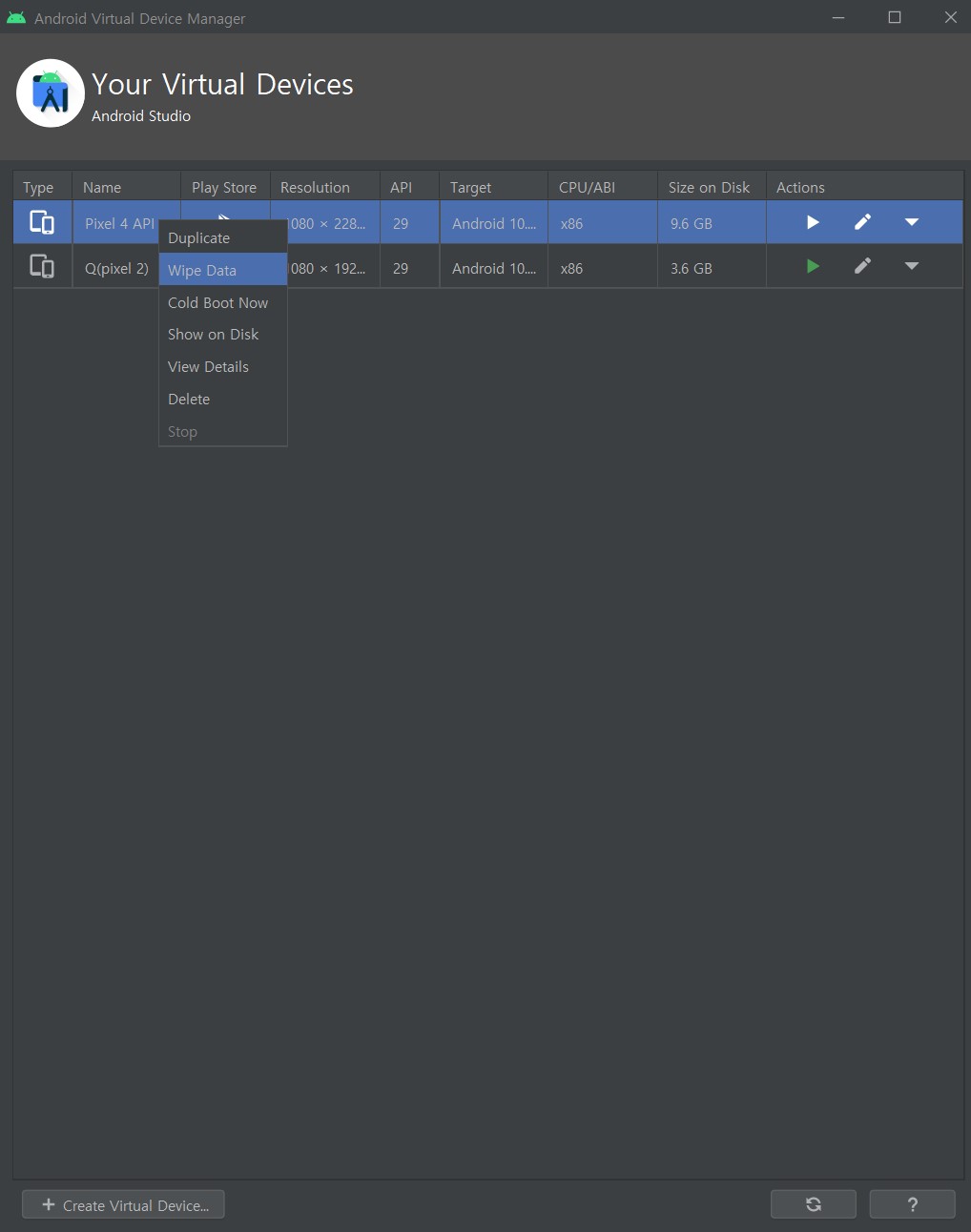Choose Duplicate from context menu
Viewport: 971px width, 1232px height.
click(222, 237)
